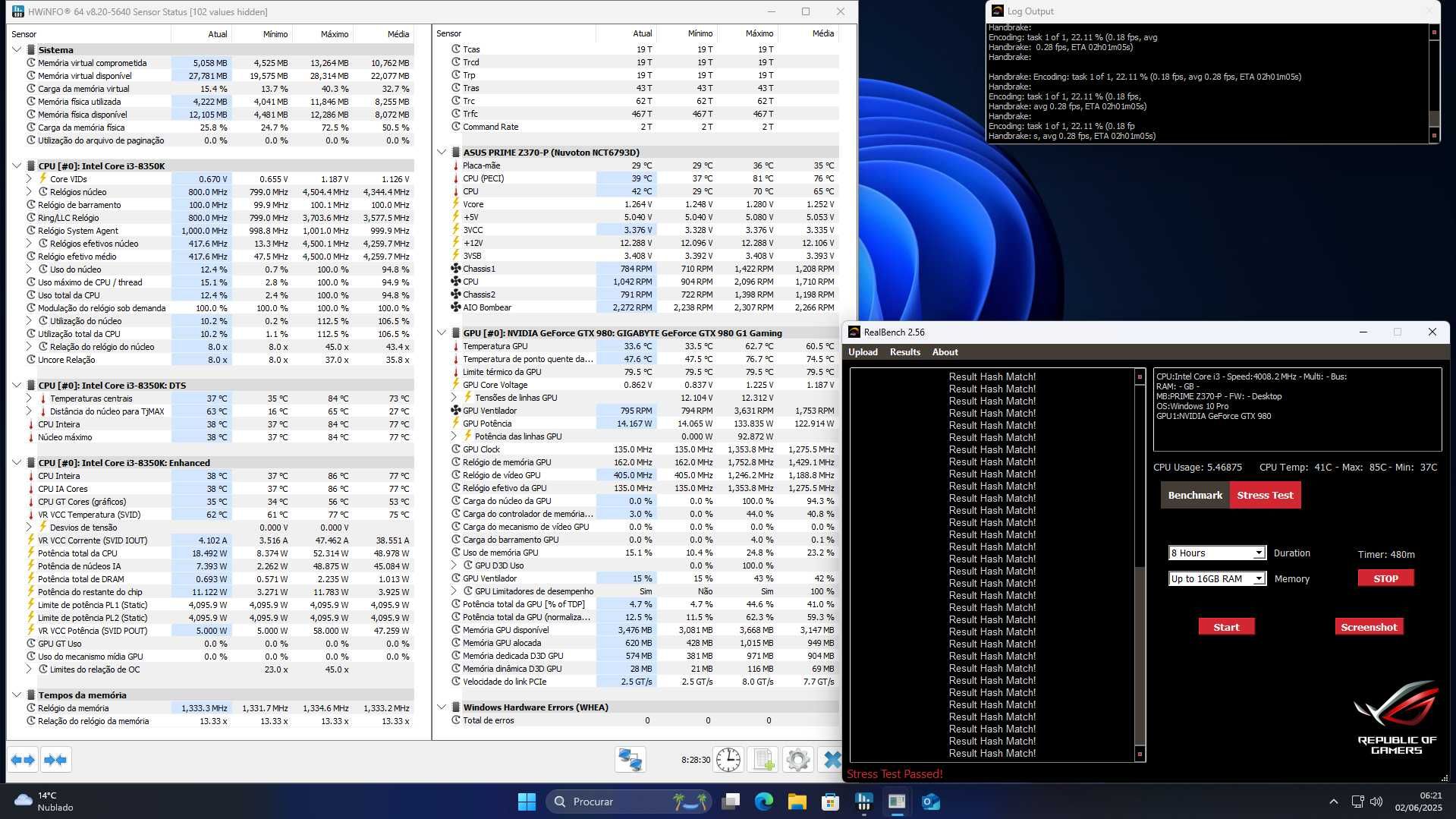Open HWiNFO sensor settings gear icon
This screenshot has height=819, width=1456.
click(x=797, y=760)
